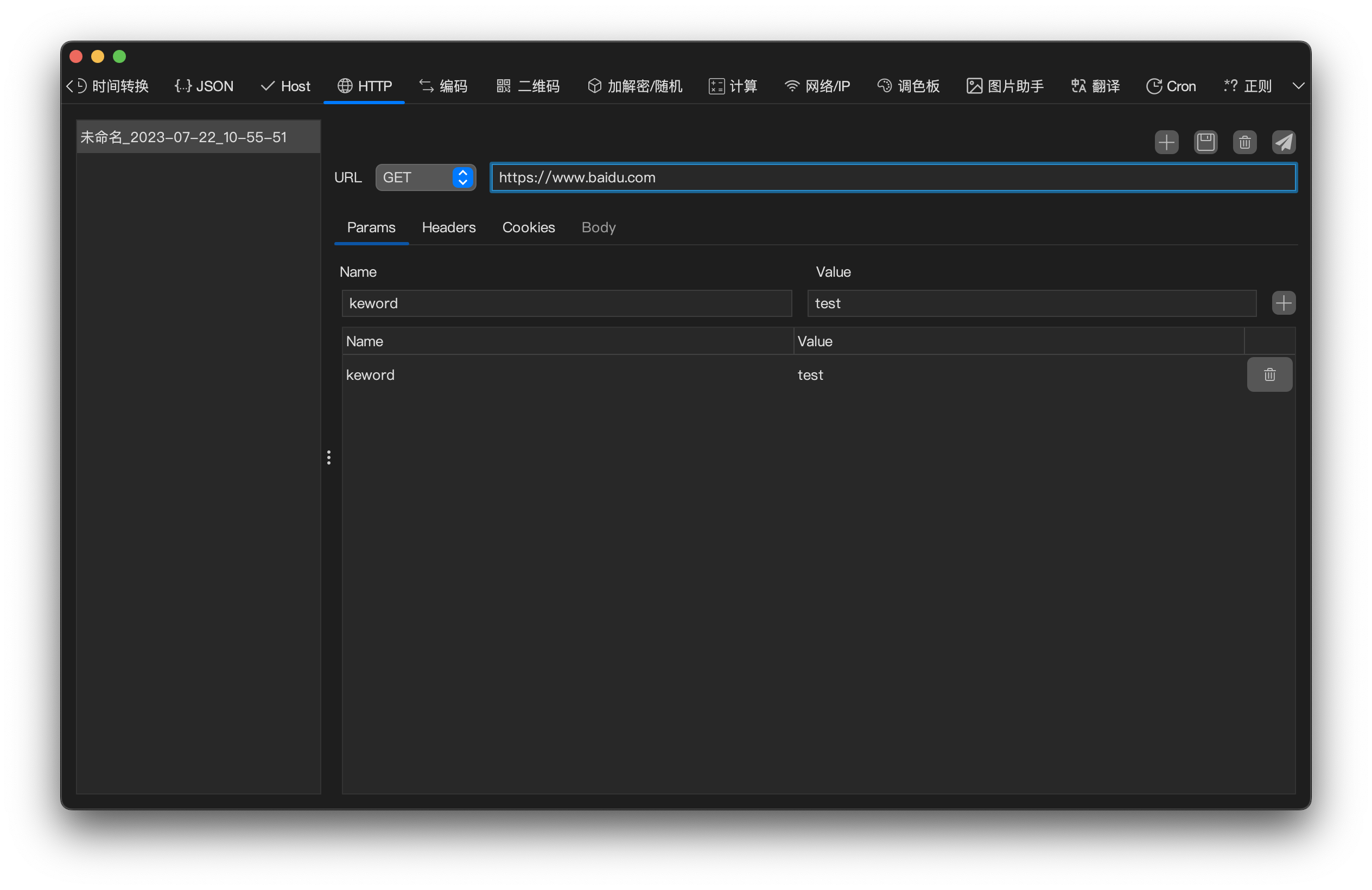The image size is (1372, 890).
Task: Click the URL input field
Action: tap(893, 177)
